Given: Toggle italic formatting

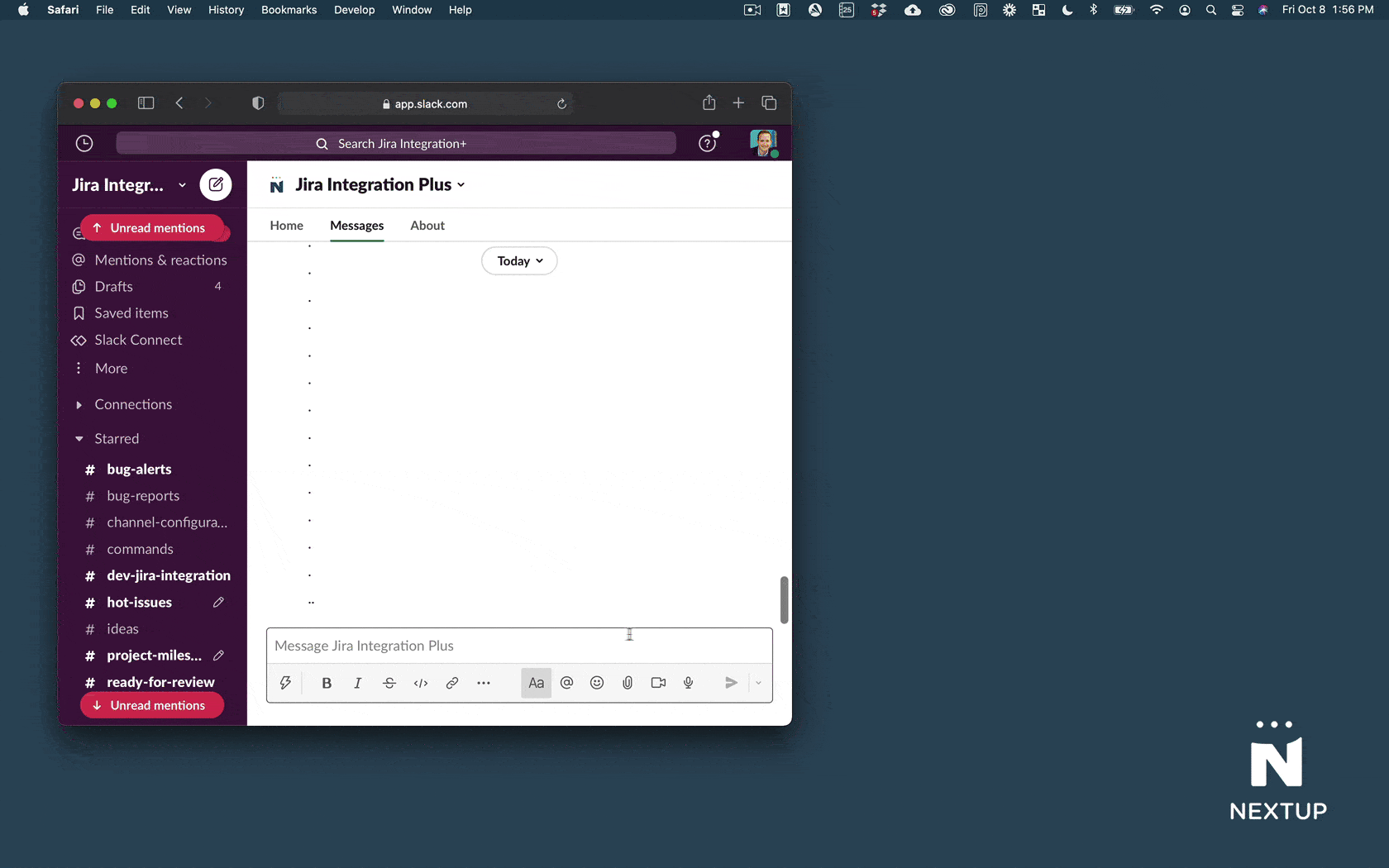Looking at the screenshot, I should pyautogui.click(x=358, y=683).
